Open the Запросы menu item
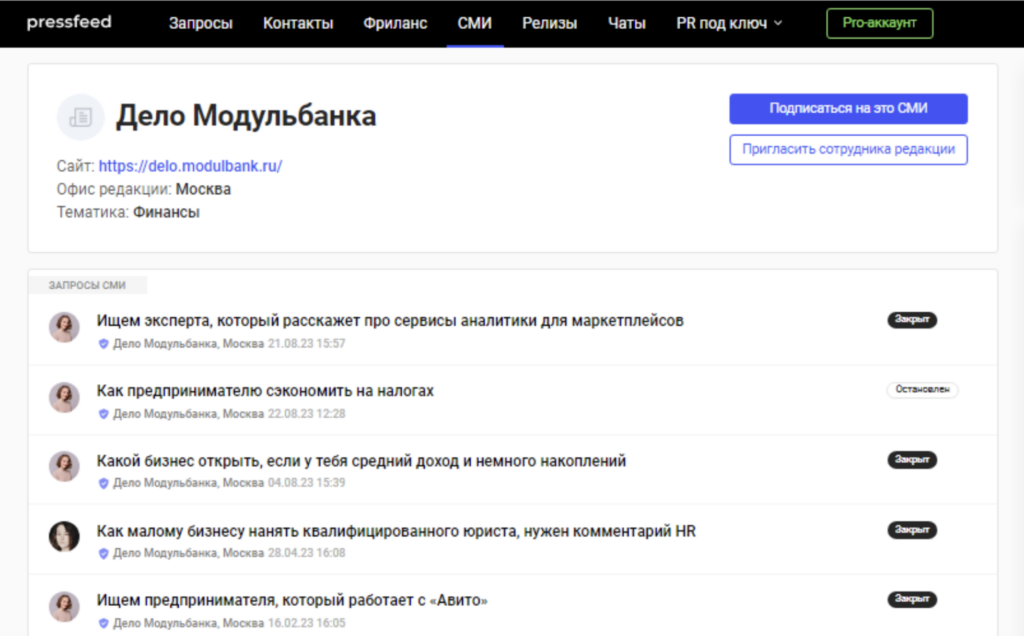This screenshot has width=1024, height=636. coord(200,23)
